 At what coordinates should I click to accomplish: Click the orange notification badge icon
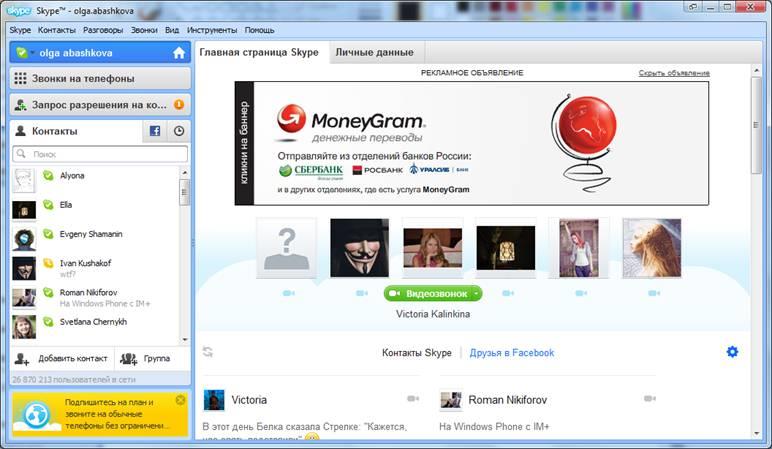click(179, 104)
